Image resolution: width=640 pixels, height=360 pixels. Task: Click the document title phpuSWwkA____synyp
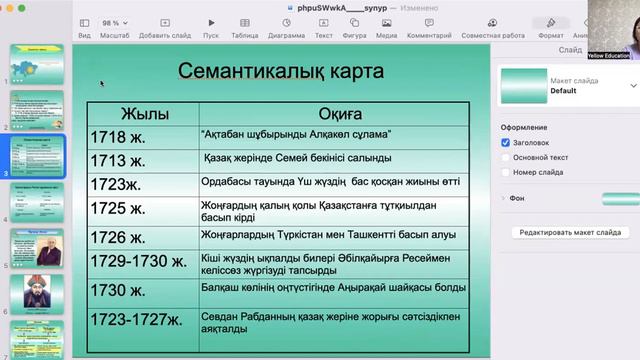click(x=342, y=8)
